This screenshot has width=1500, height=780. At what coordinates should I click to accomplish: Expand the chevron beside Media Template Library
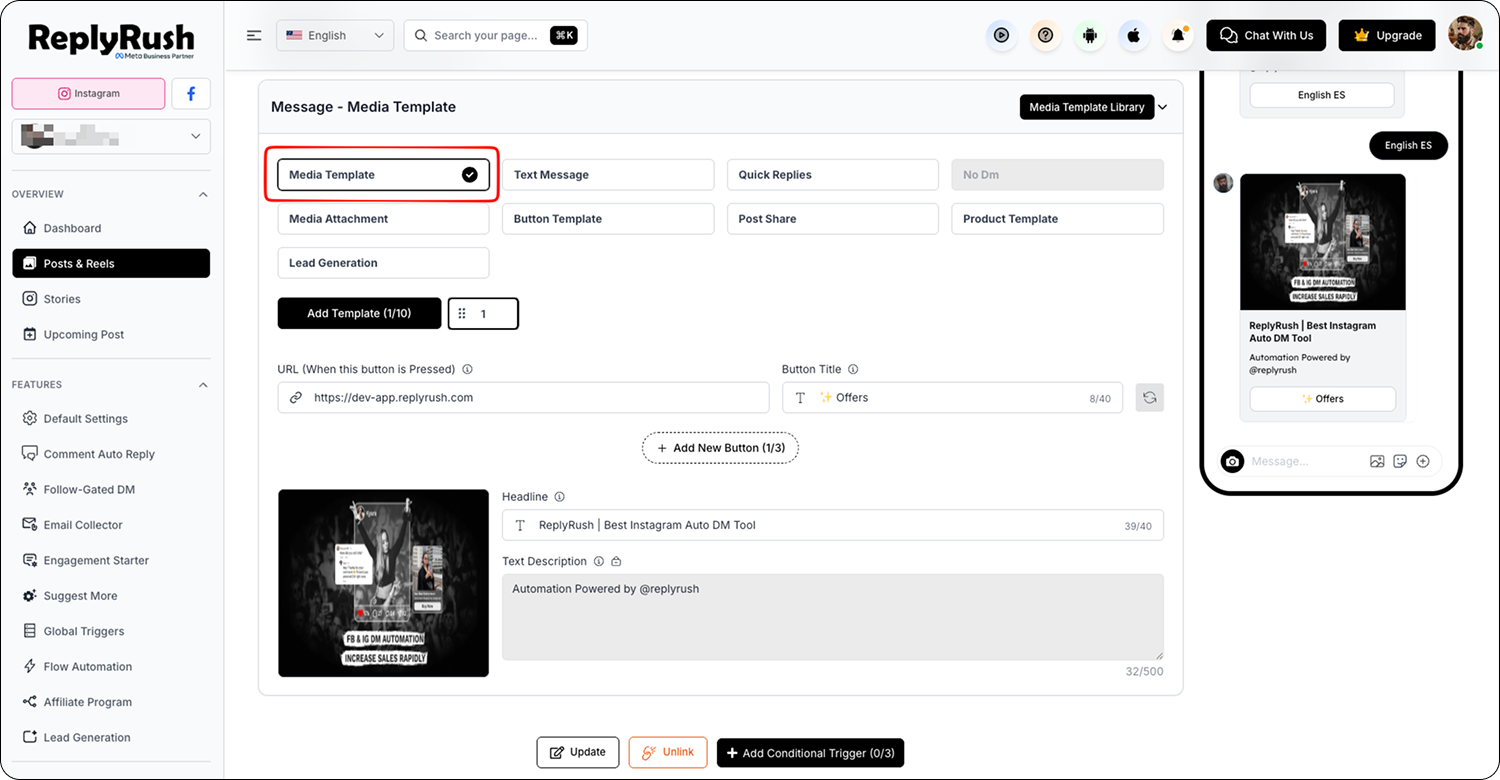point(1163,107)
